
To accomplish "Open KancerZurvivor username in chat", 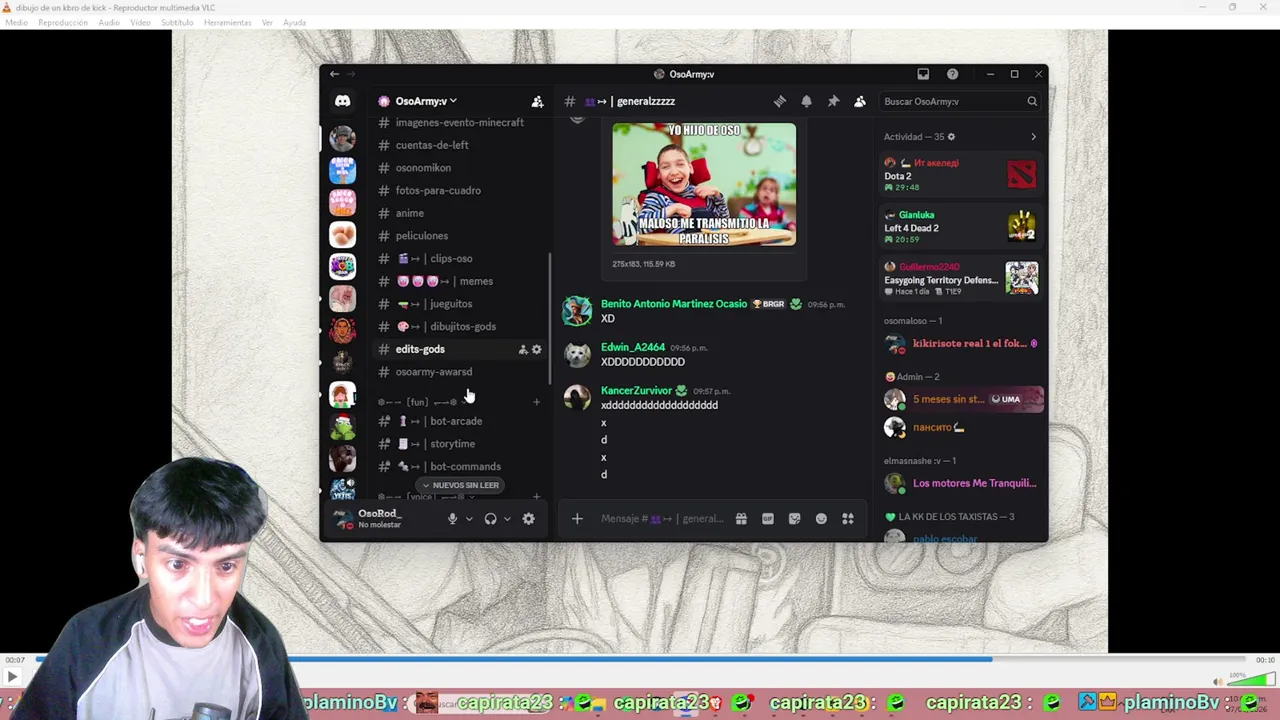I will 636,390.
